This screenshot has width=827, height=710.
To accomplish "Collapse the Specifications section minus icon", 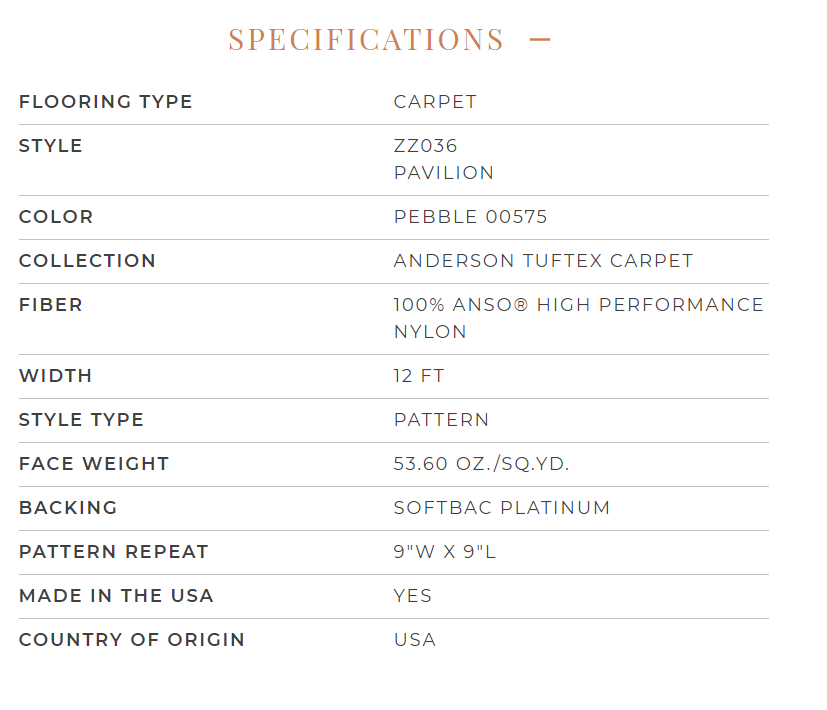I will [x=540, y=39].
